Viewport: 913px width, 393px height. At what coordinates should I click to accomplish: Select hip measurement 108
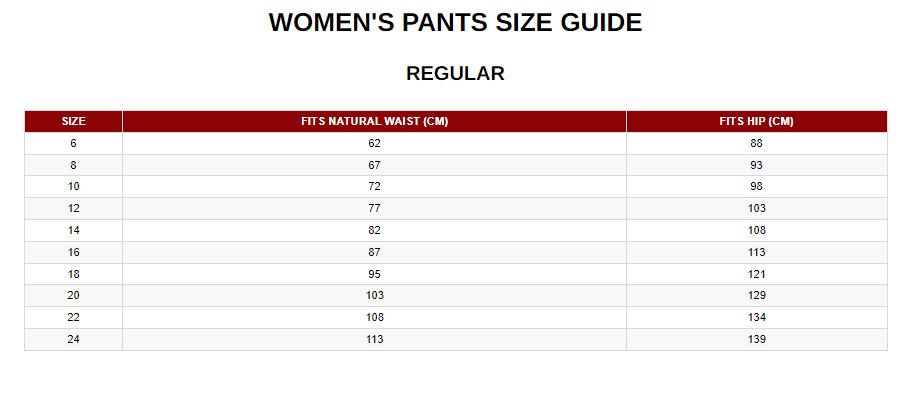(x=756, y=231)
